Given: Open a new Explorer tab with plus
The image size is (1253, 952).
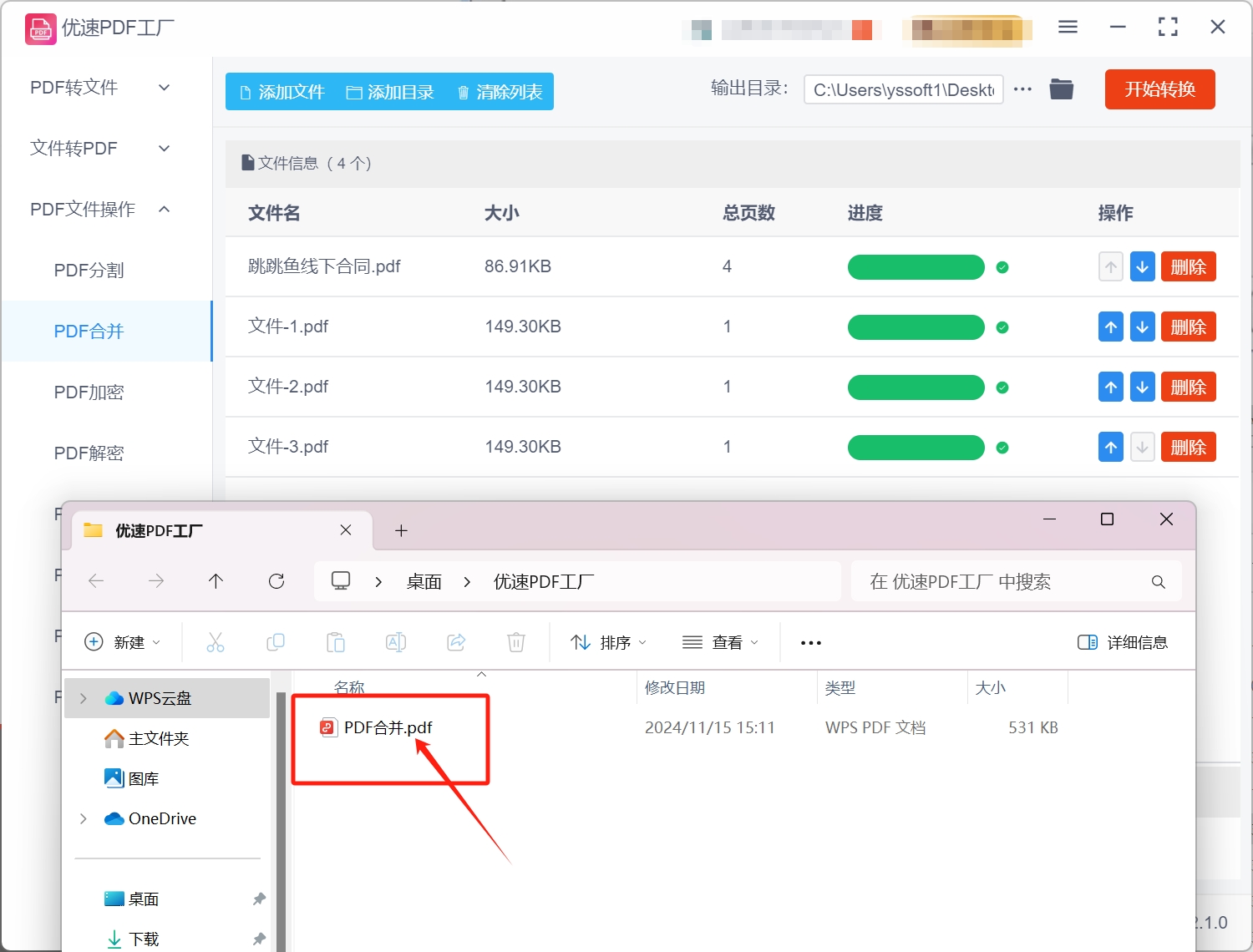Looking at the screenshot, I should pyautogui.click(x=401, y=530).
